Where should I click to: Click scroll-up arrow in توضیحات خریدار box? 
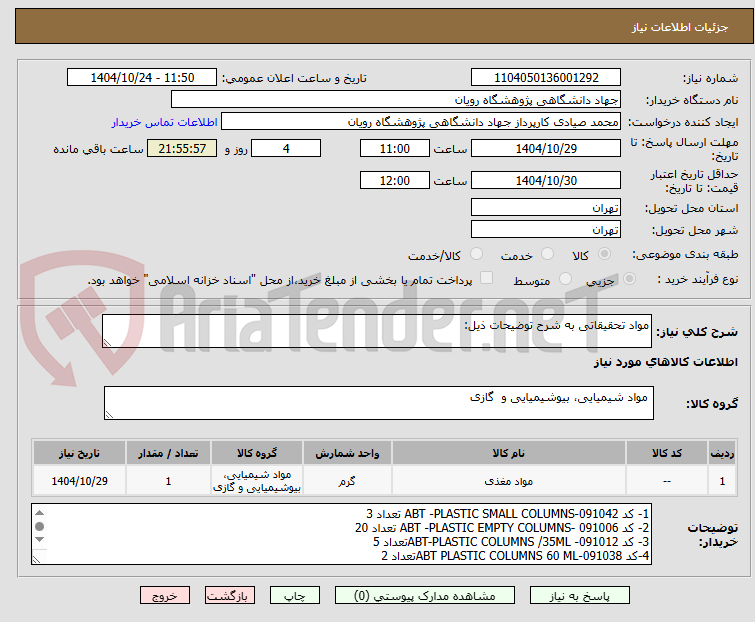point(40,513)
